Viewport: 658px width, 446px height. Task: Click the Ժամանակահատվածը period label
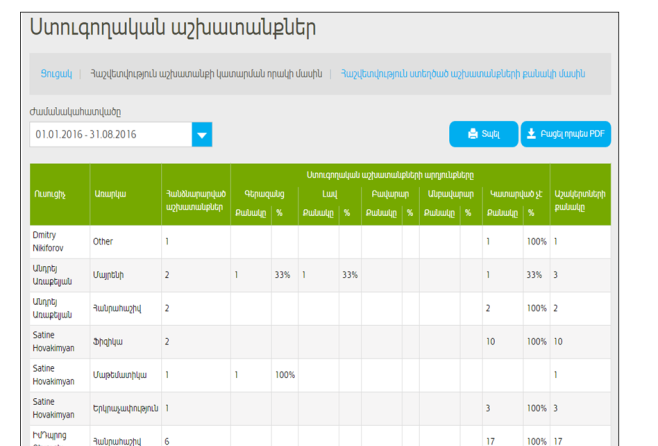click(x=75, y=112)
